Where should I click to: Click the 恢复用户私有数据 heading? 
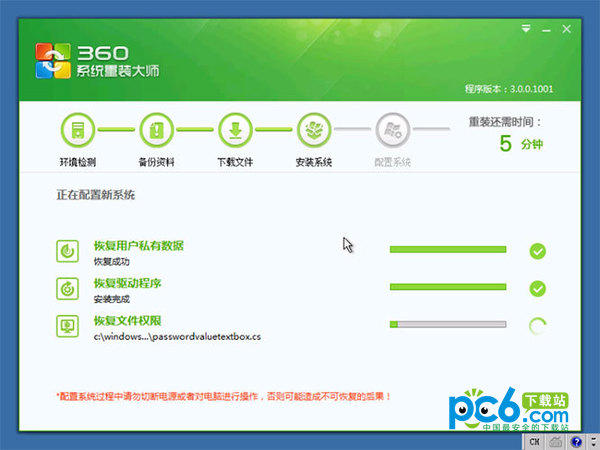pyautogui.click(x=139, y=246)
